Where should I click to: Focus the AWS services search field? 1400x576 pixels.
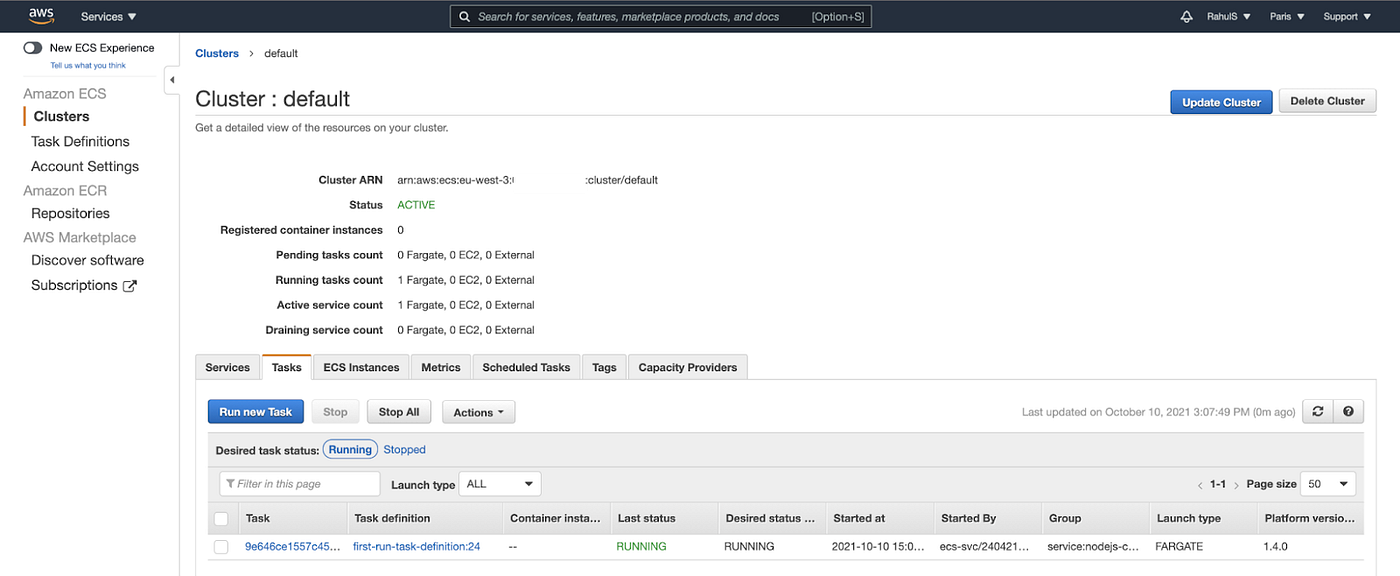(660, 17)
